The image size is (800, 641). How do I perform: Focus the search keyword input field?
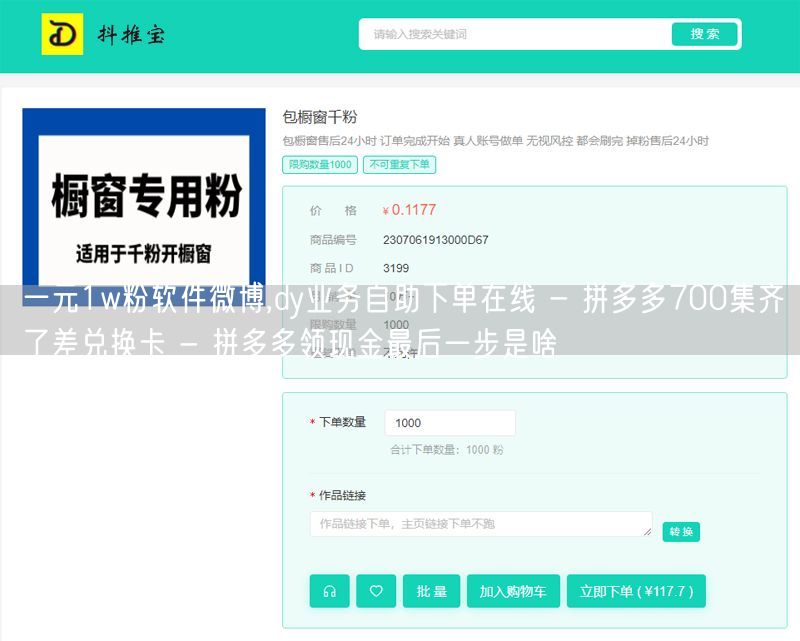pos(515,34)
